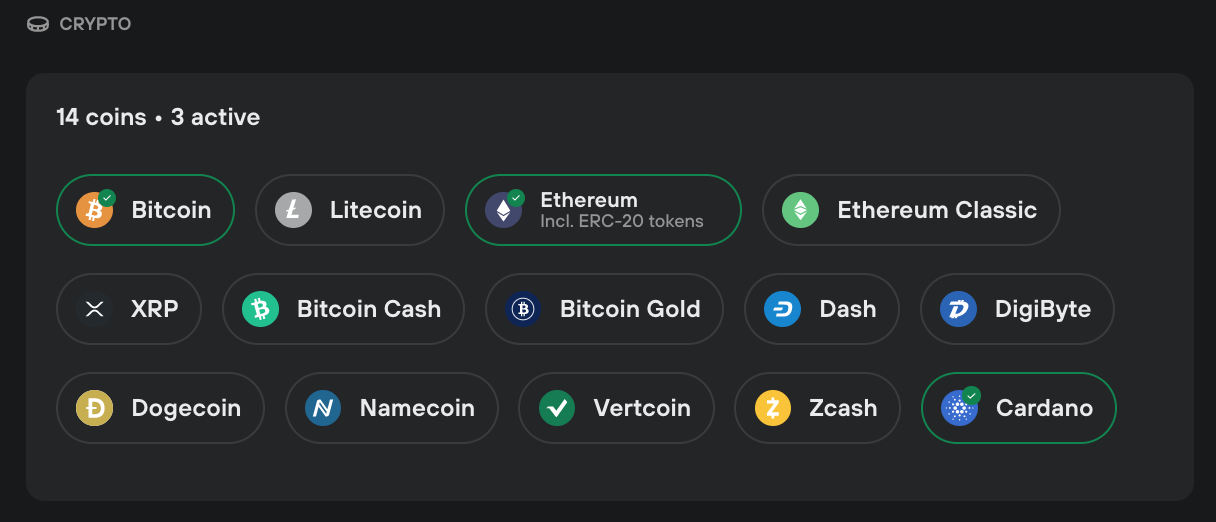This screenshot has height=522, width=1216.
Task: Activate the Vertcoin coin button
Action: pyautogui.click(x=616, y=408)
